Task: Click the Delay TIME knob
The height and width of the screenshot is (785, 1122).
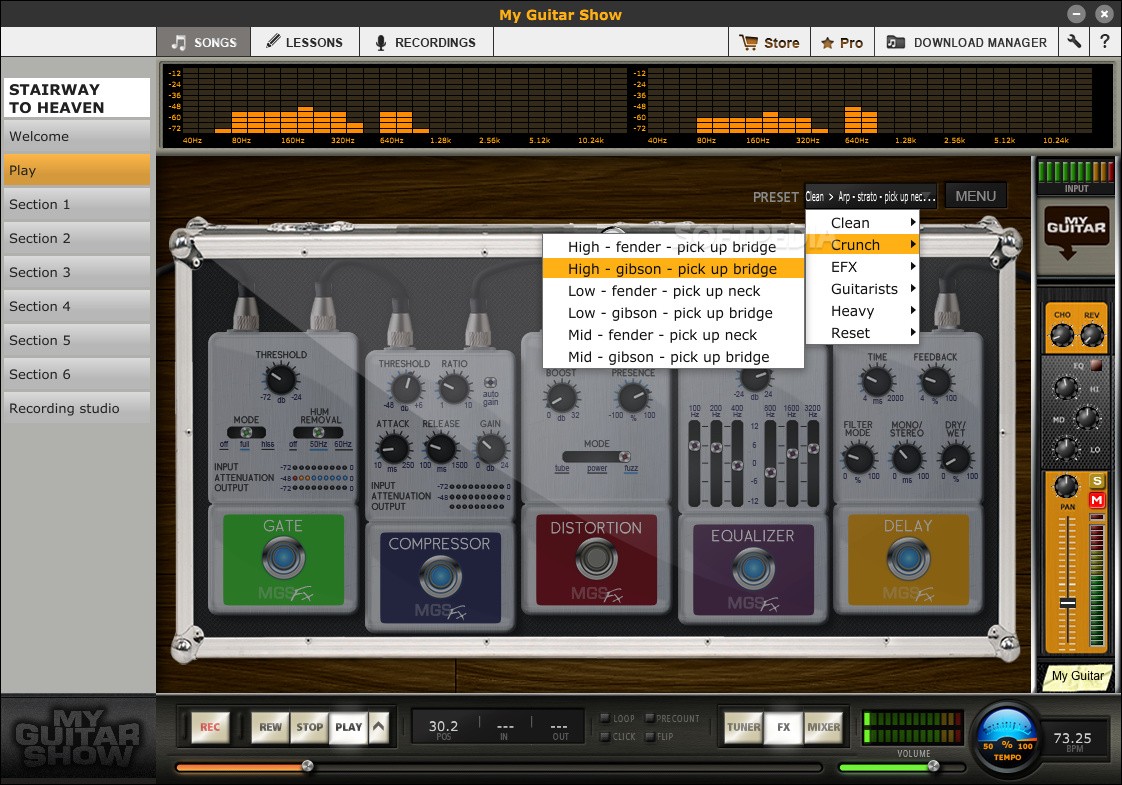Action: point(877,381)
